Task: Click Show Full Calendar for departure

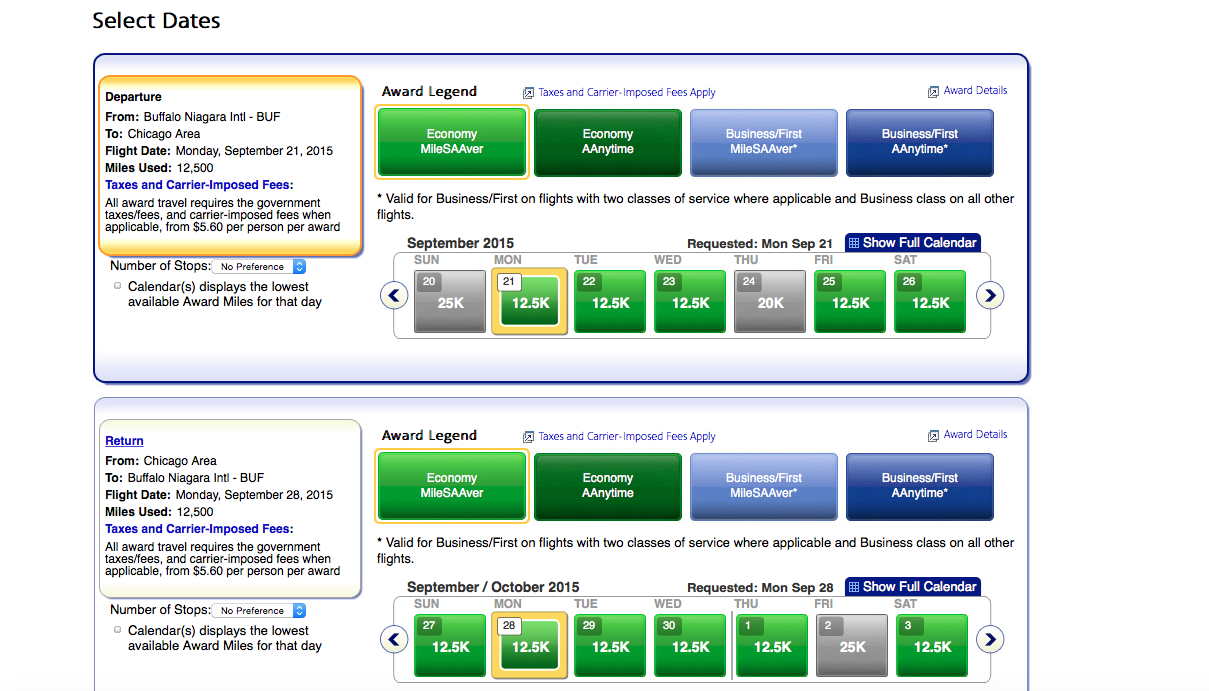Action: (x=912, y=242)
